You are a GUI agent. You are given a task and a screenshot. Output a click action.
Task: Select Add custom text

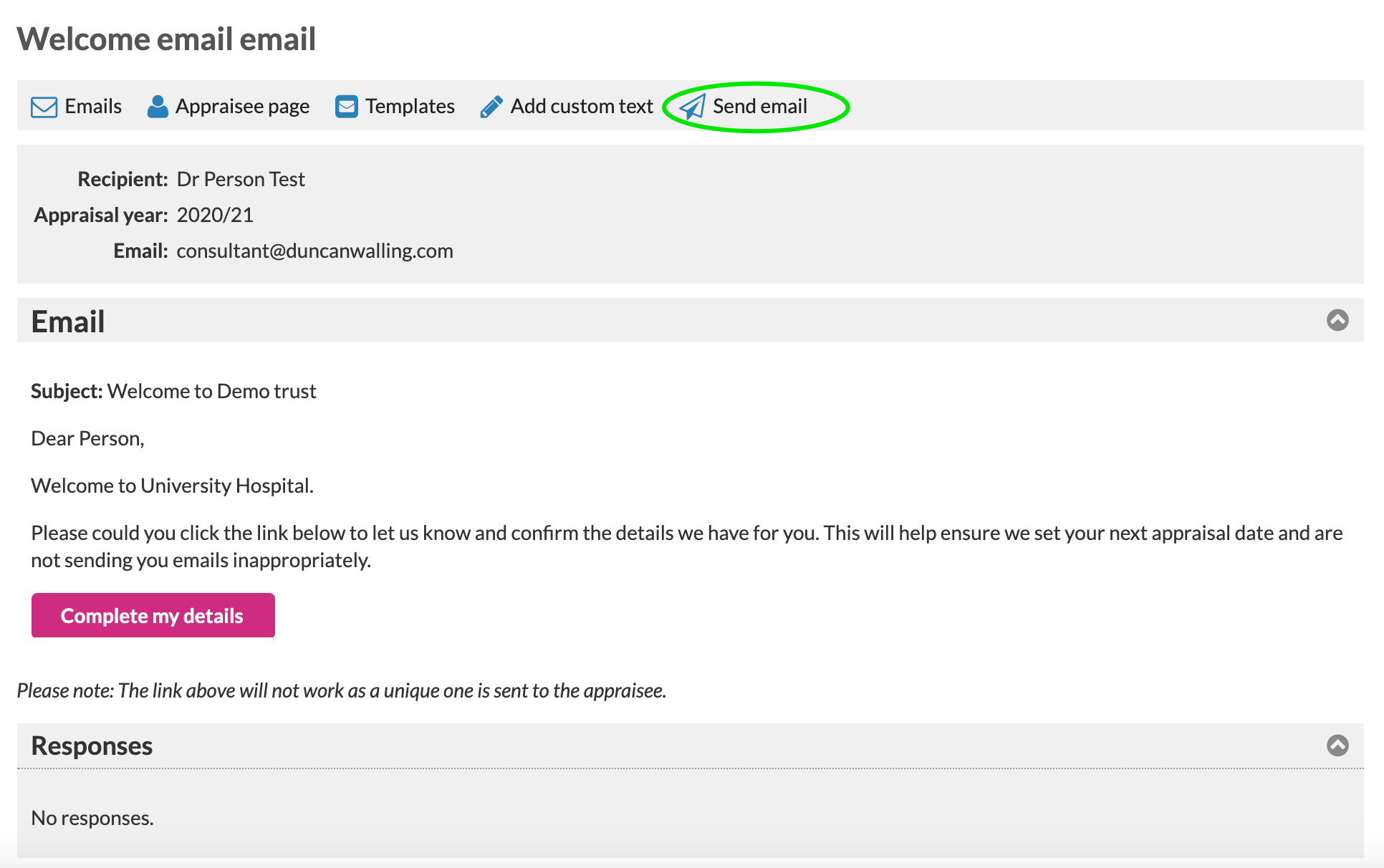[582, 106]
